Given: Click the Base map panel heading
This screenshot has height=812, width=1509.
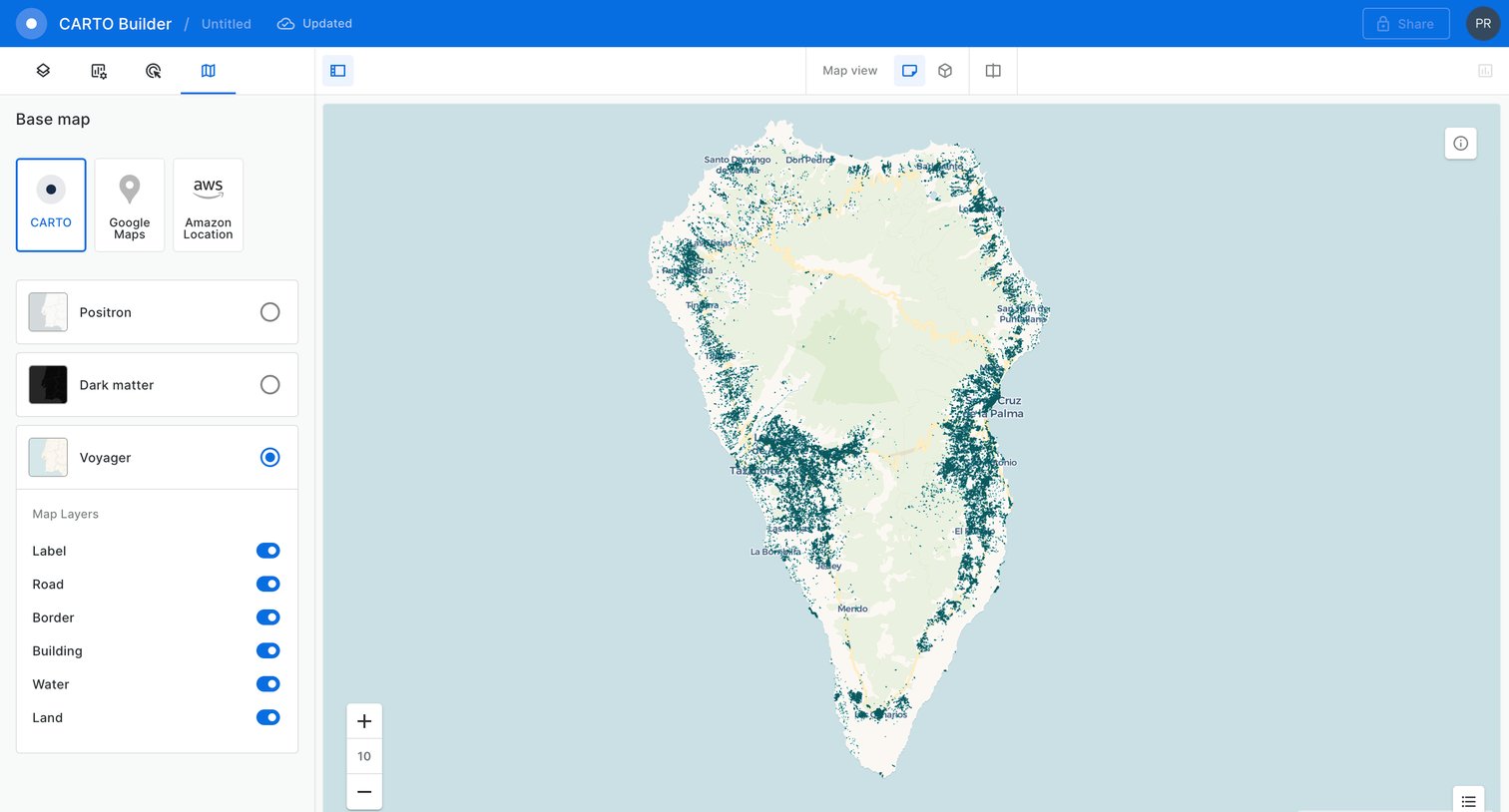Looking at the screenshot, I should tap(53, 120).
